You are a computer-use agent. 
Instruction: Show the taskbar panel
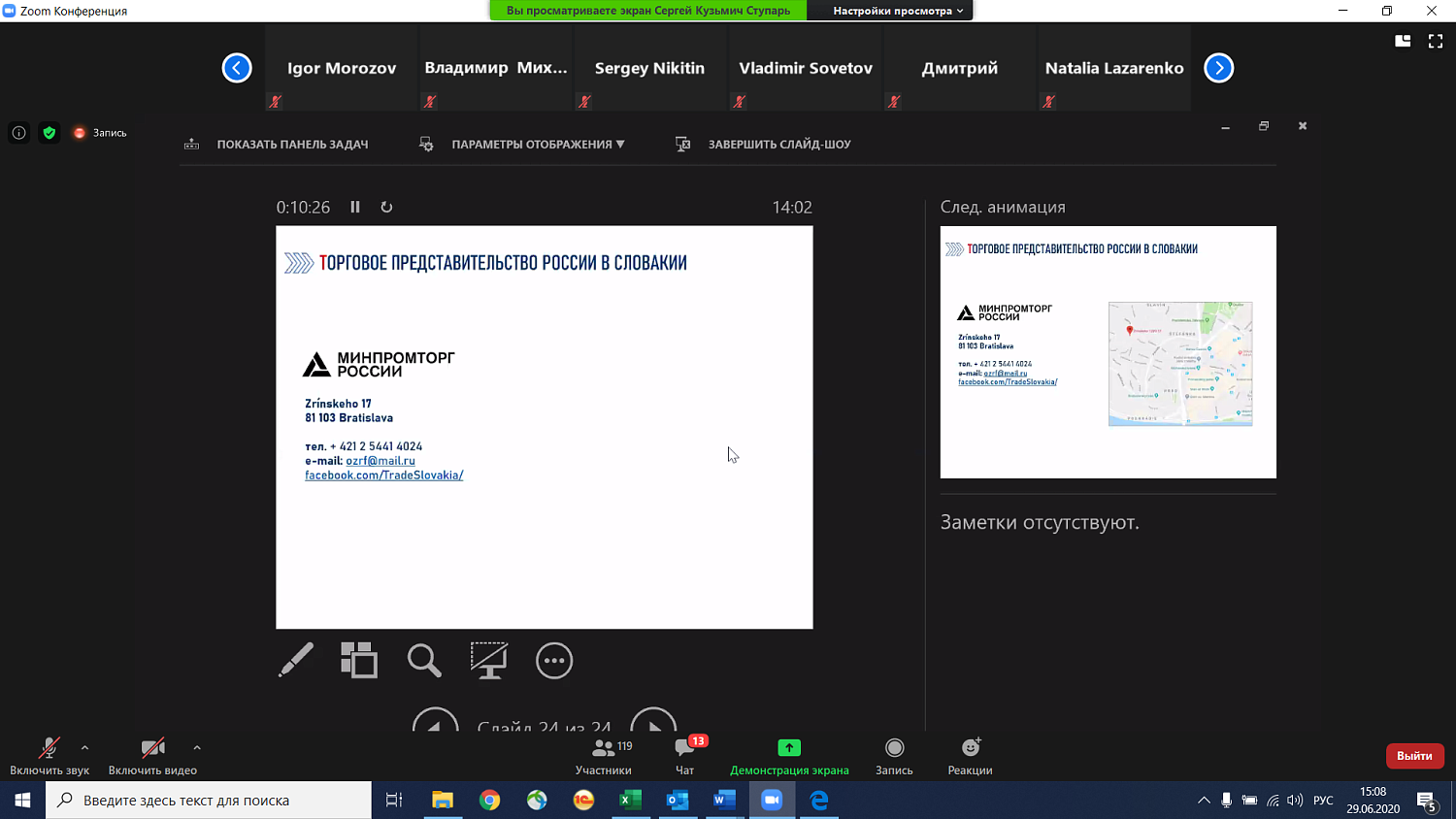[277, 145]
